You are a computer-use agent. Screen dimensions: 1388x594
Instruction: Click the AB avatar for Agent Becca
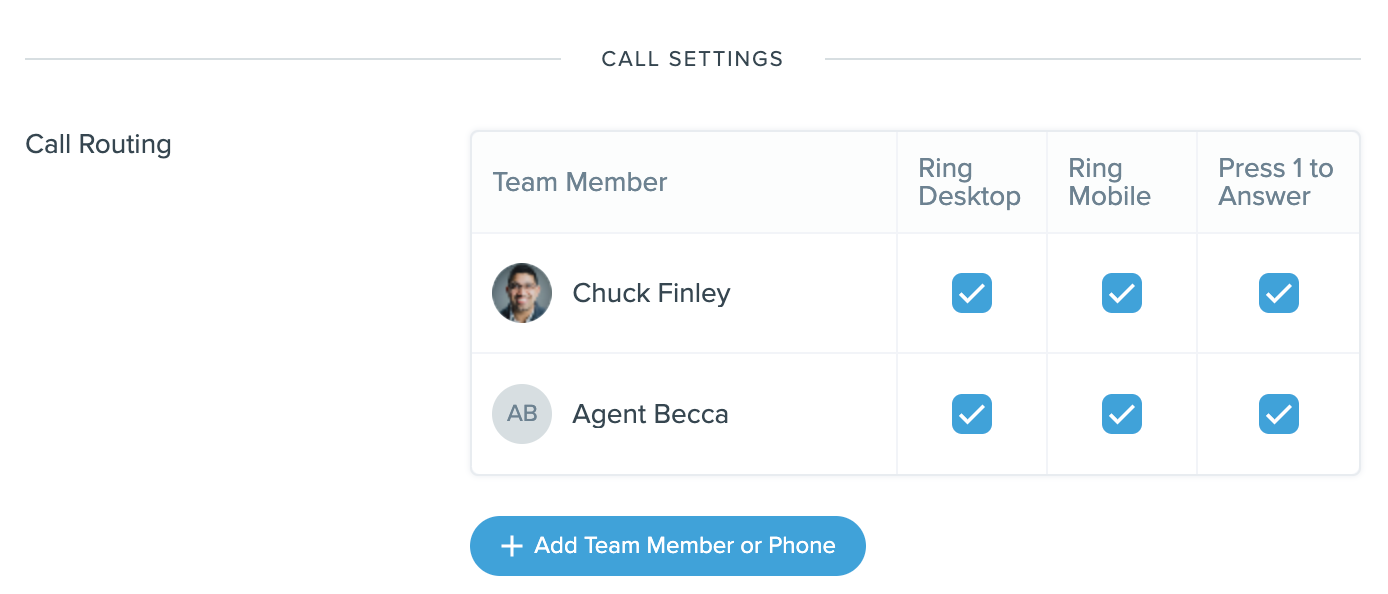521,413
